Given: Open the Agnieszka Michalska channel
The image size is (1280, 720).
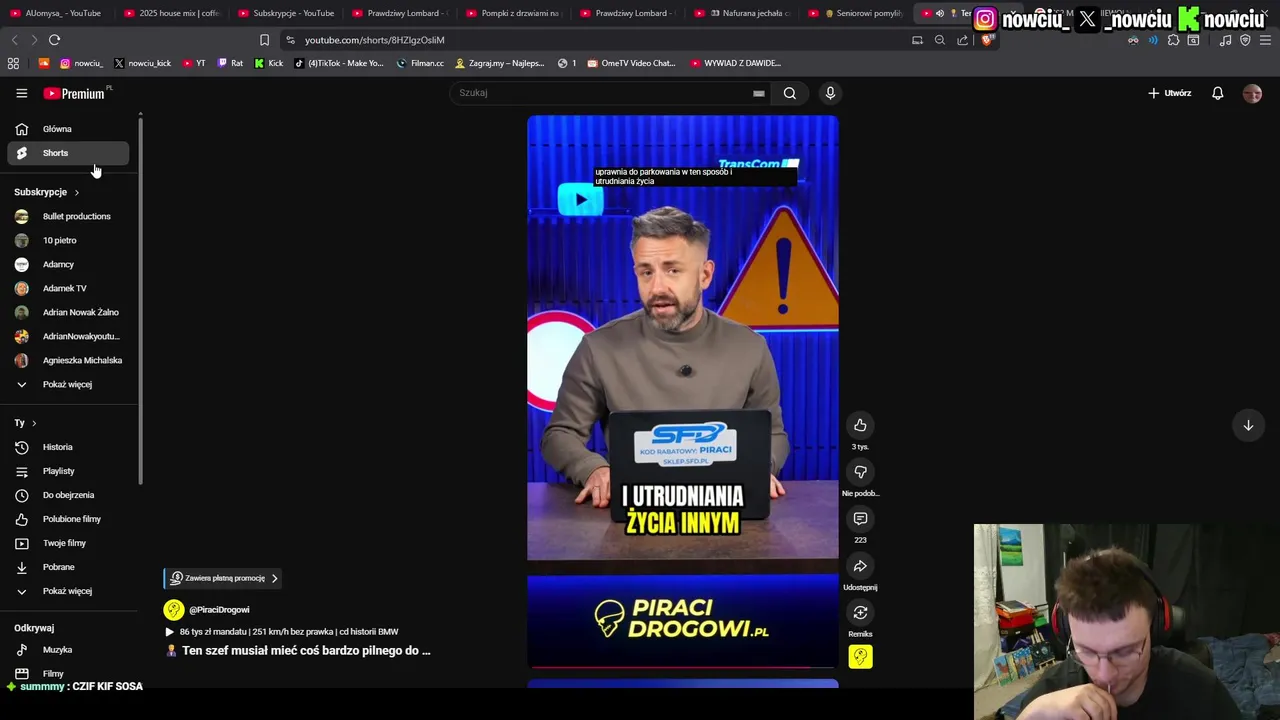Looking at the screenshot, I should pyautogui.click(x=68, y=360).
